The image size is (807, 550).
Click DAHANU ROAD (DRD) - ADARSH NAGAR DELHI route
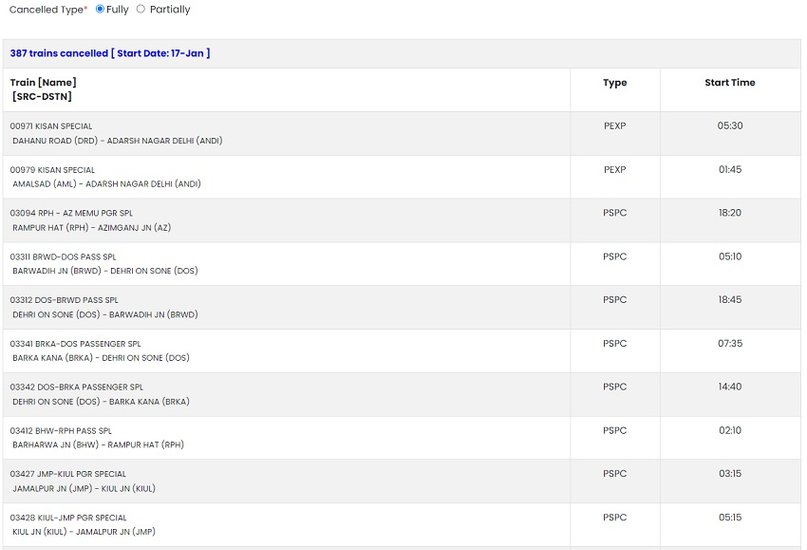pyautogui.click(x=117, y=140)
